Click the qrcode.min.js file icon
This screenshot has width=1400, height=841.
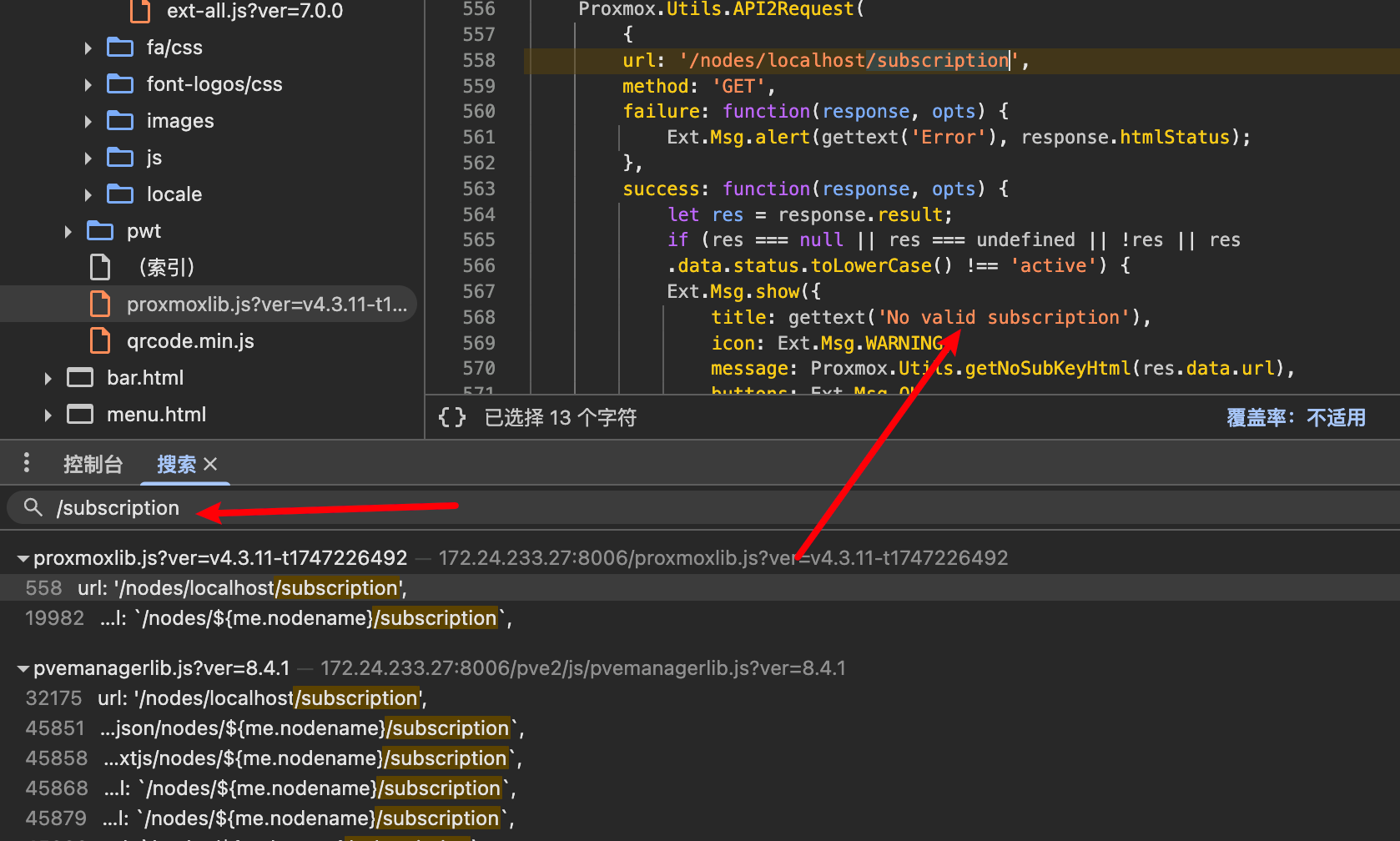pos(100,341)
